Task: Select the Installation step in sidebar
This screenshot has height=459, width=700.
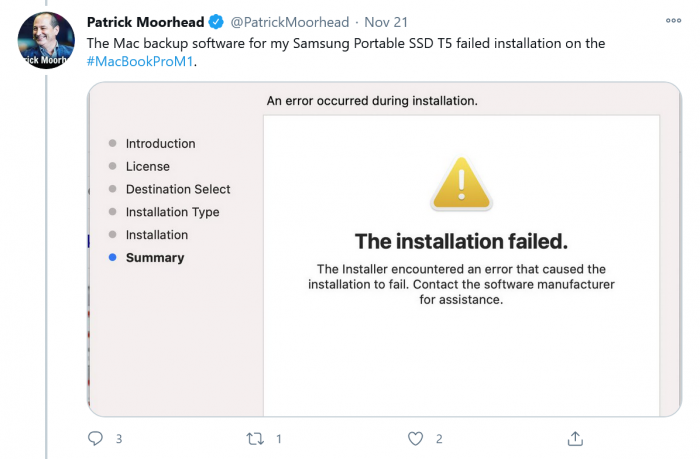Action: click(156, 235)
